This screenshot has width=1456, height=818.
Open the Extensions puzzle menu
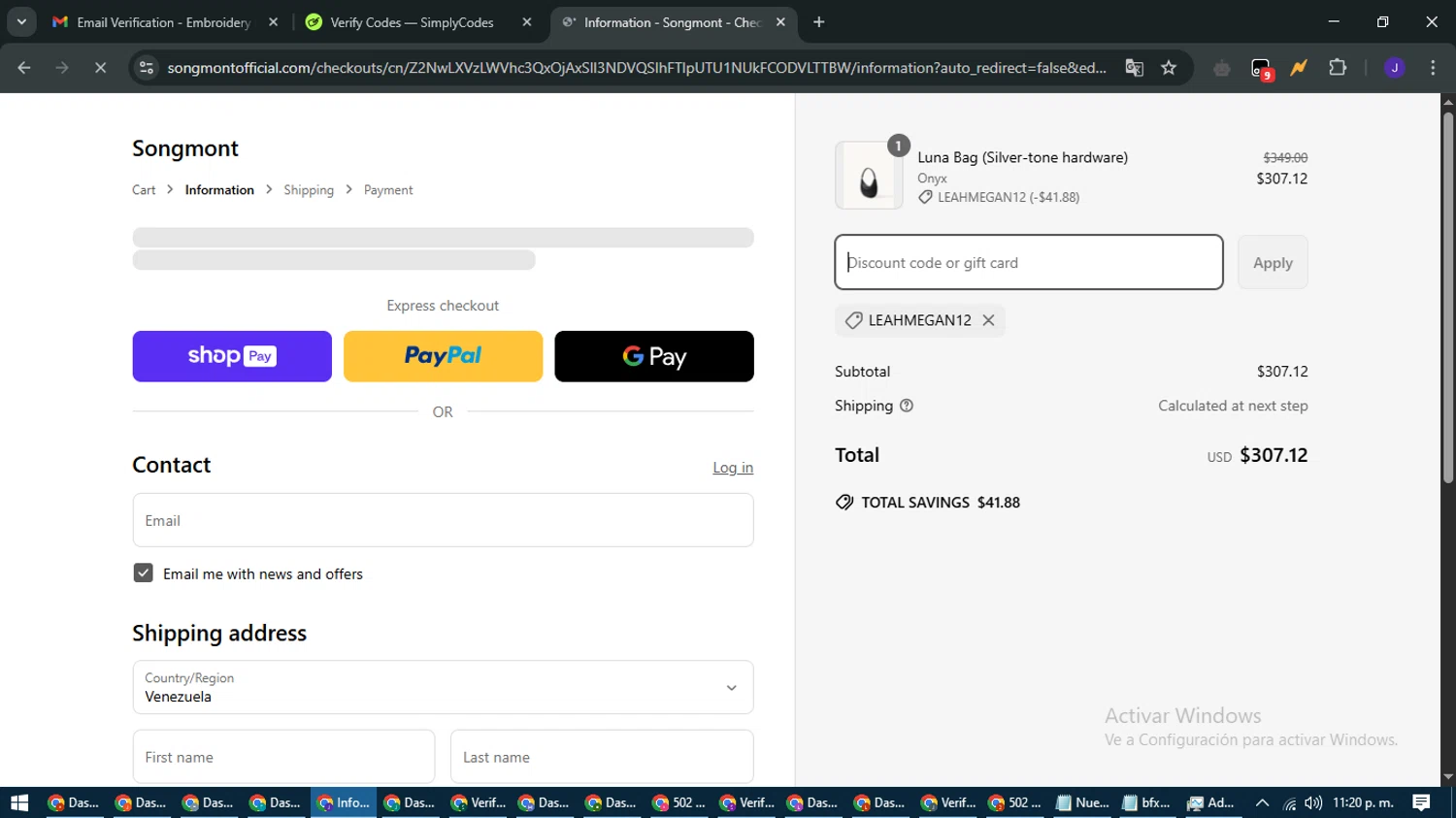[x=1338, y=68]
